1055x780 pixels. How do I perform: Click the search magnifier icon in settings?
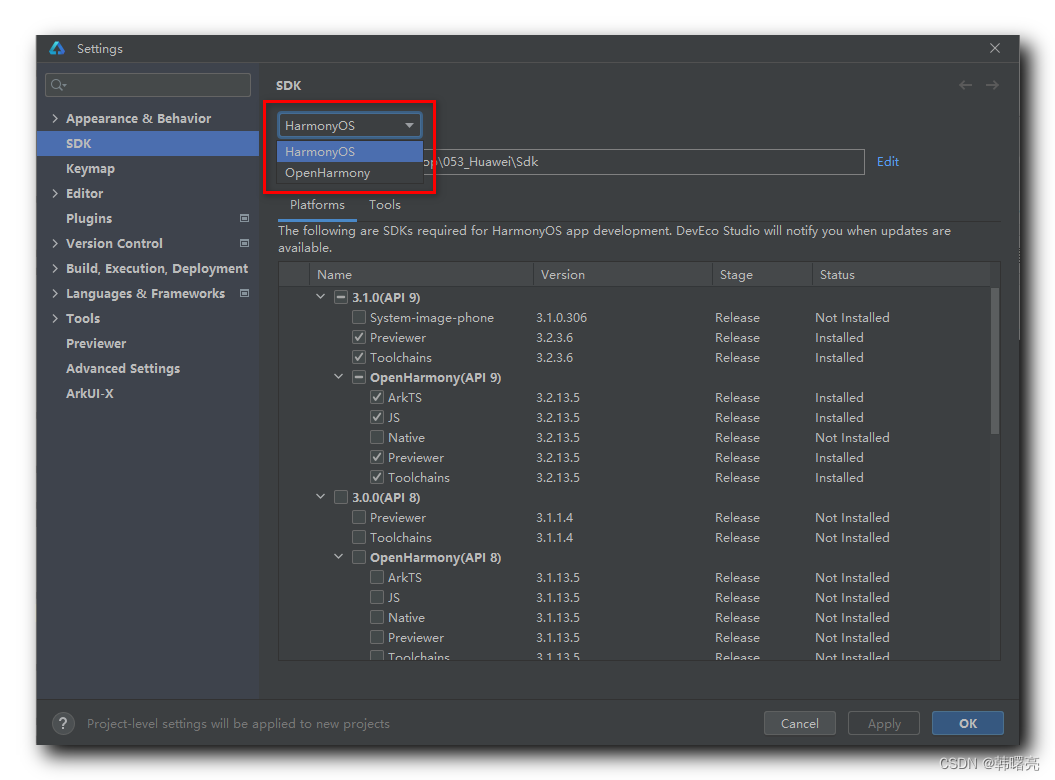(58, 85)
